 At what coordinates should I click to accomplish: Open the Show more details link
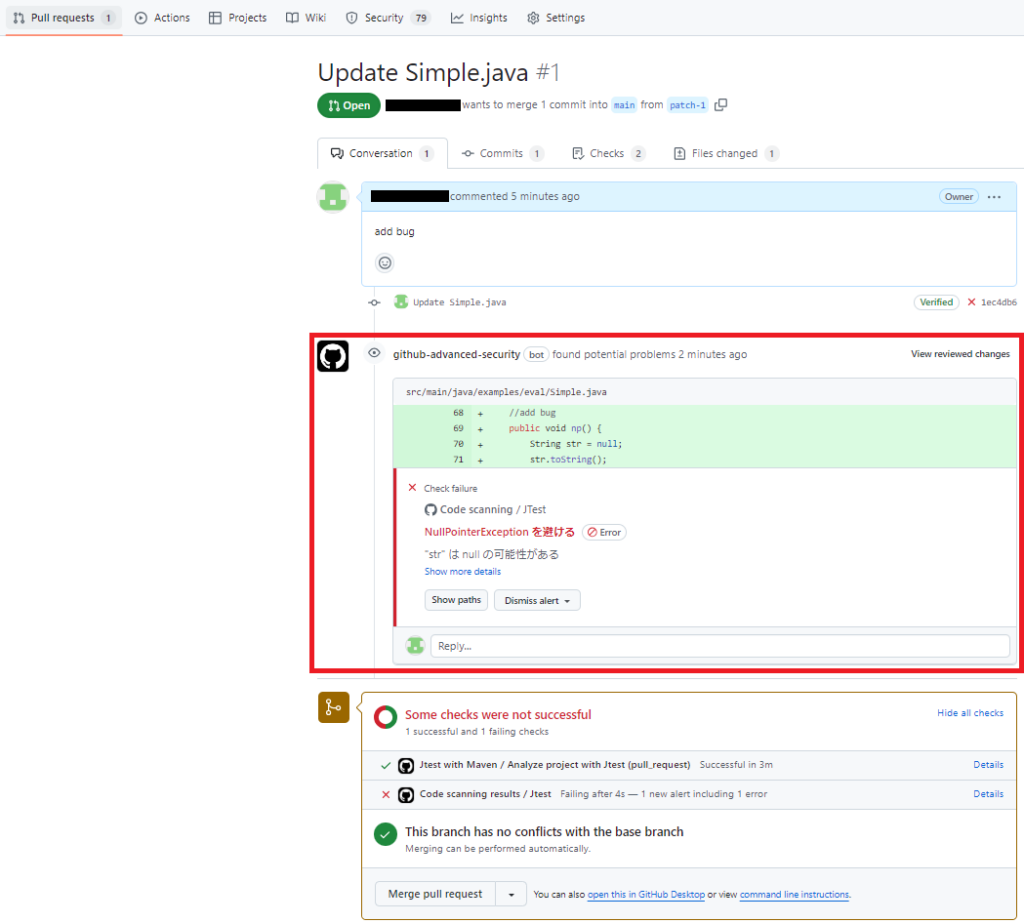pos(462,572)
